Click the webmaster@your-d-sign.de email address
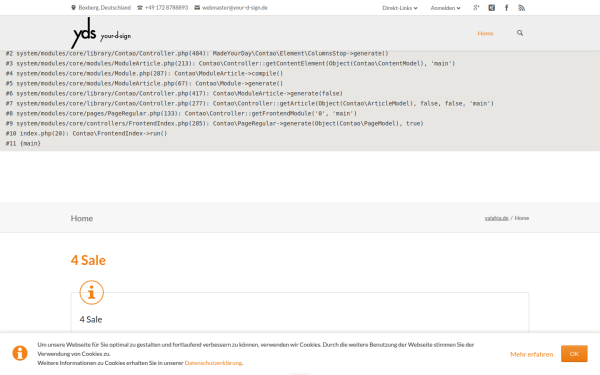 tap(235, 8)
